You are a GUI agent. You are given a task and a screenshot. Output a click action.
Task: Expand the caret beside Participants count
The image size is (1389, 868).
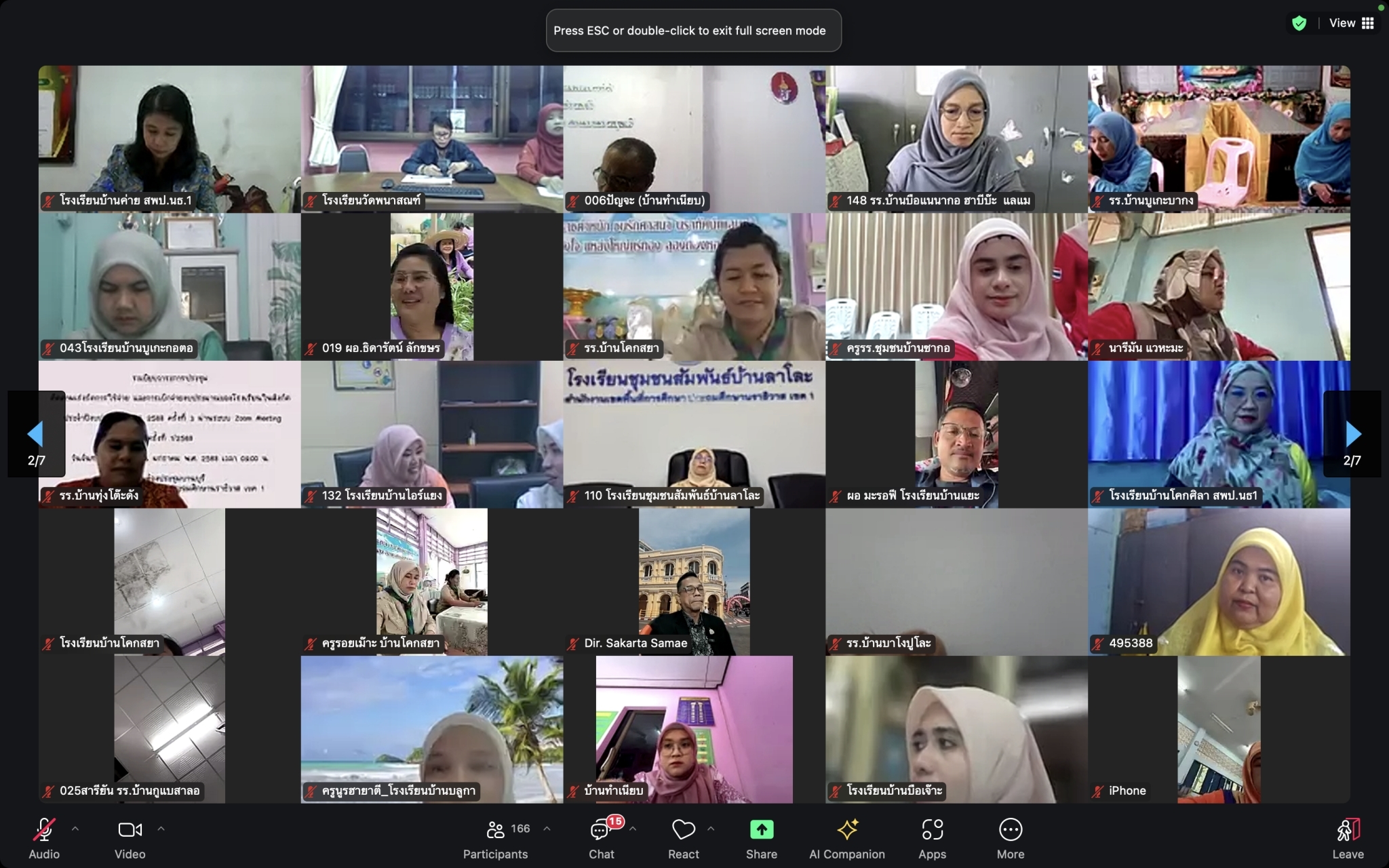tap(547, 829)
